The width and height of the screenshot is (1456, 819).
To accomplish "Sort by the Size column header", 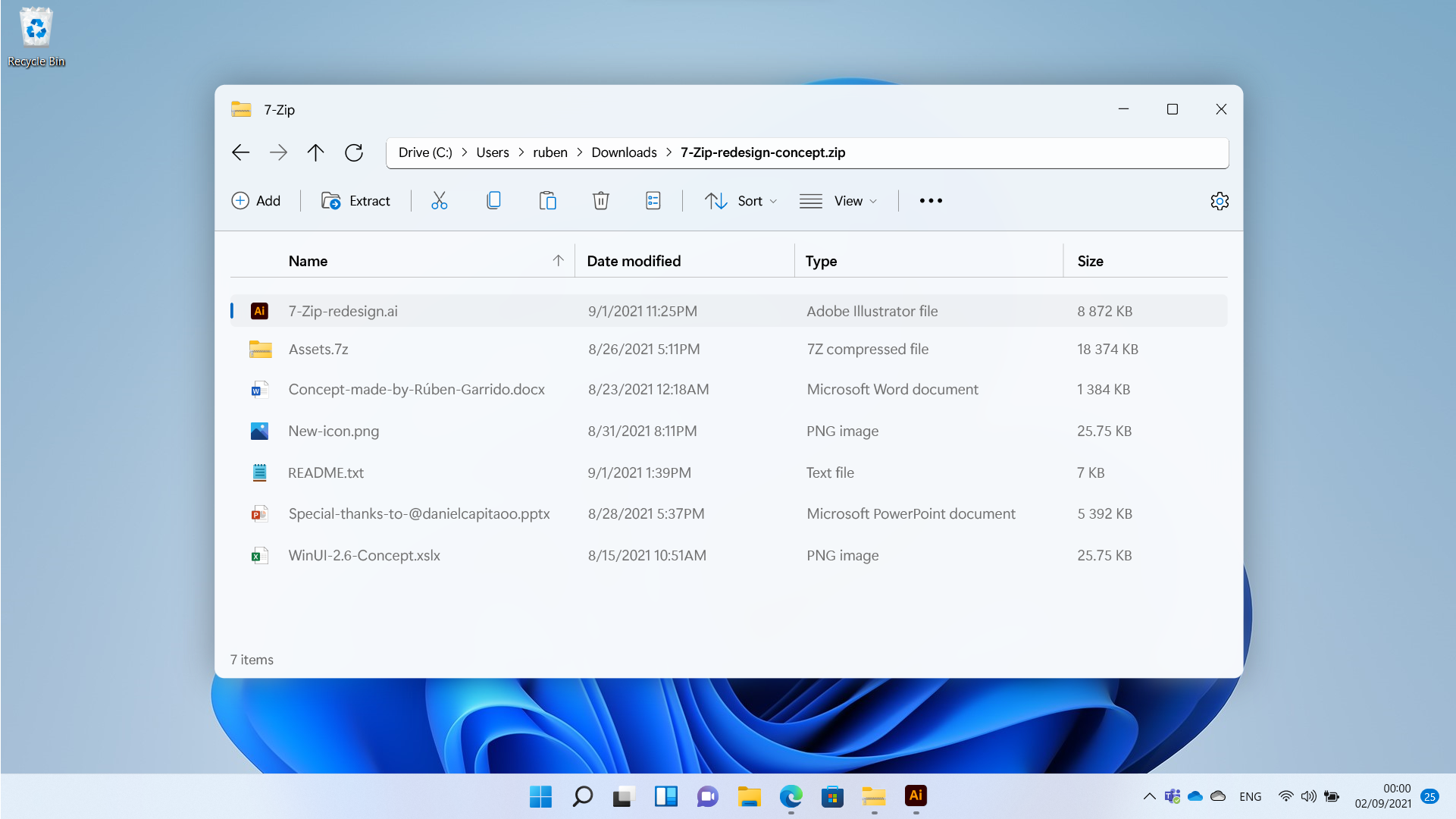I will [x=1090, y=261].
